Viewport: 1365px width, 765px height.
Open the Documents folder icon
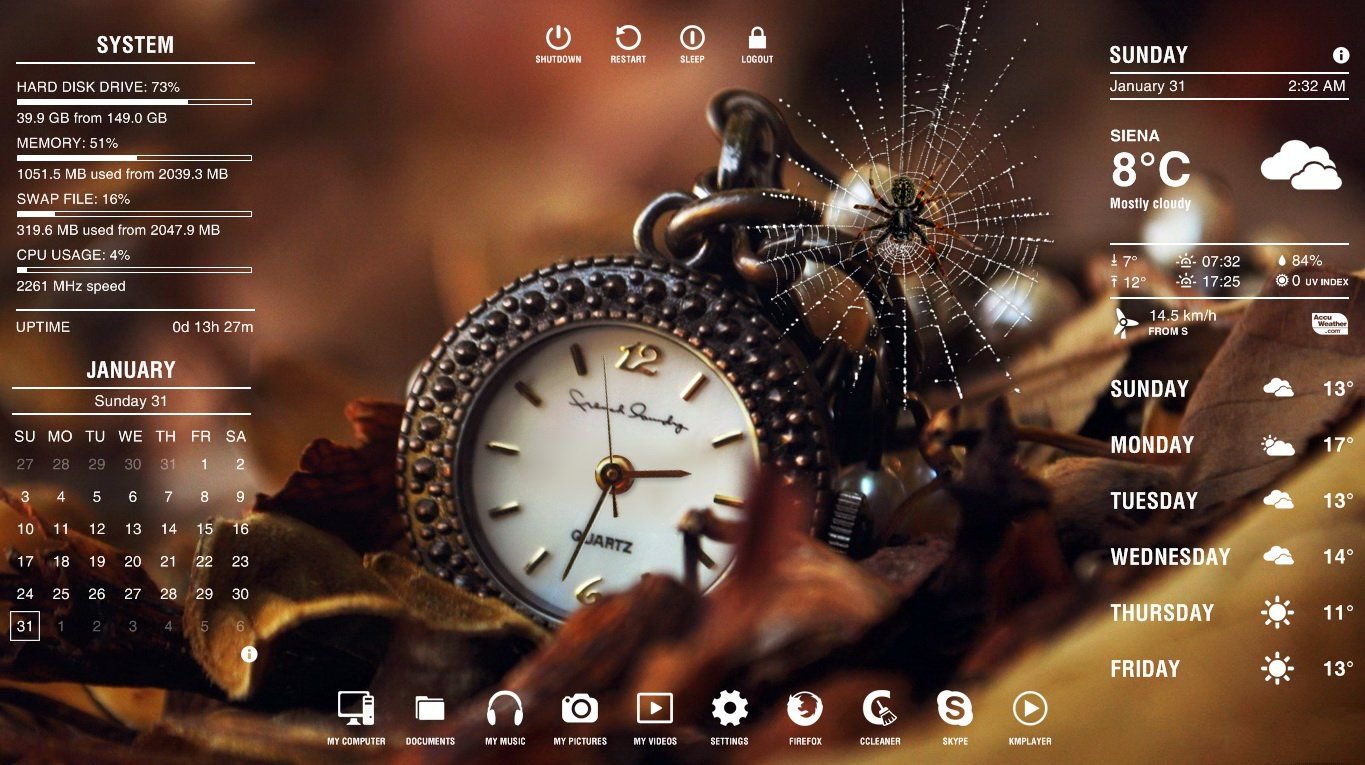pos(430,709)
